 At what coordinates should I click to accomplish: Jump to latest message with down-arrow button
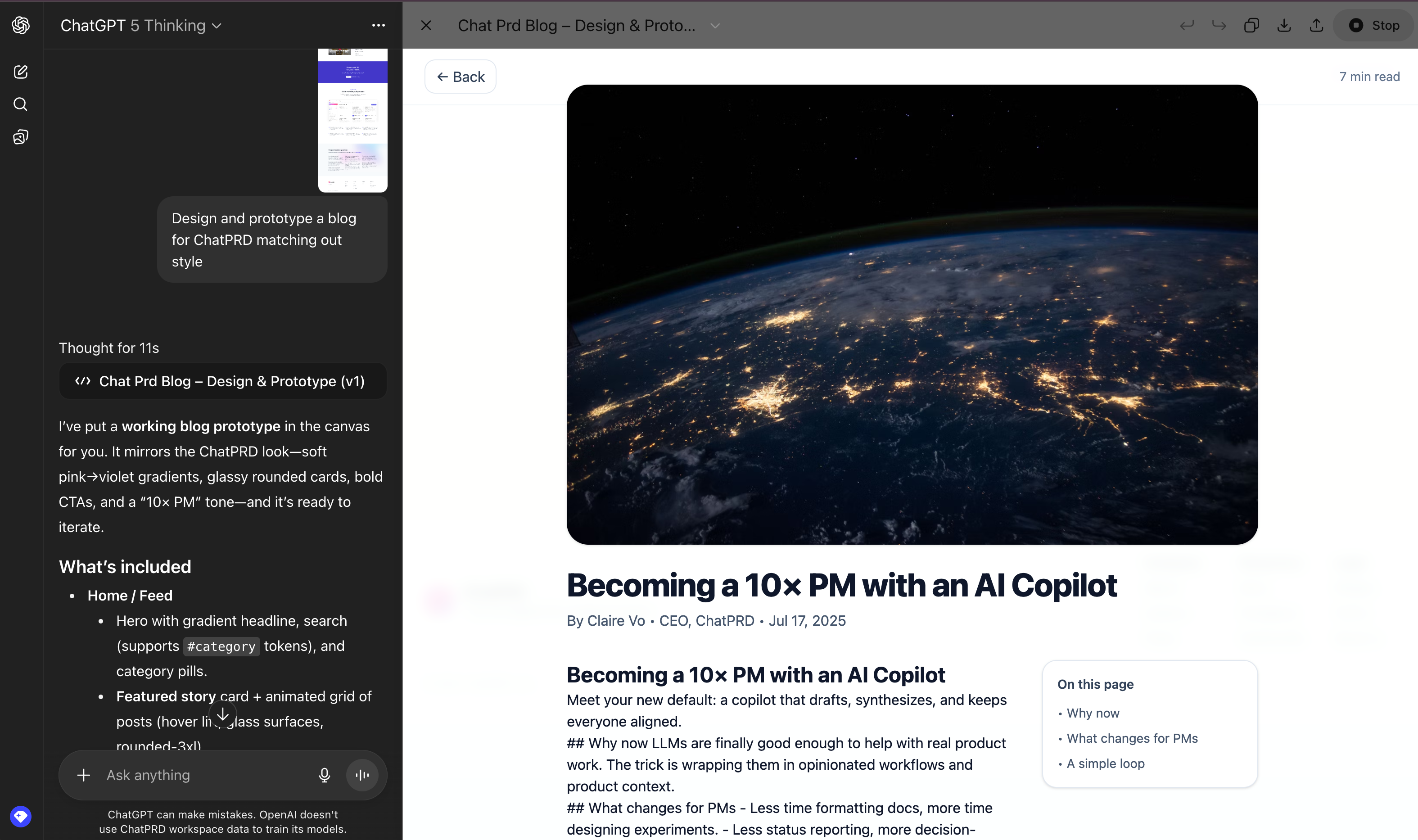coord(223,714)
